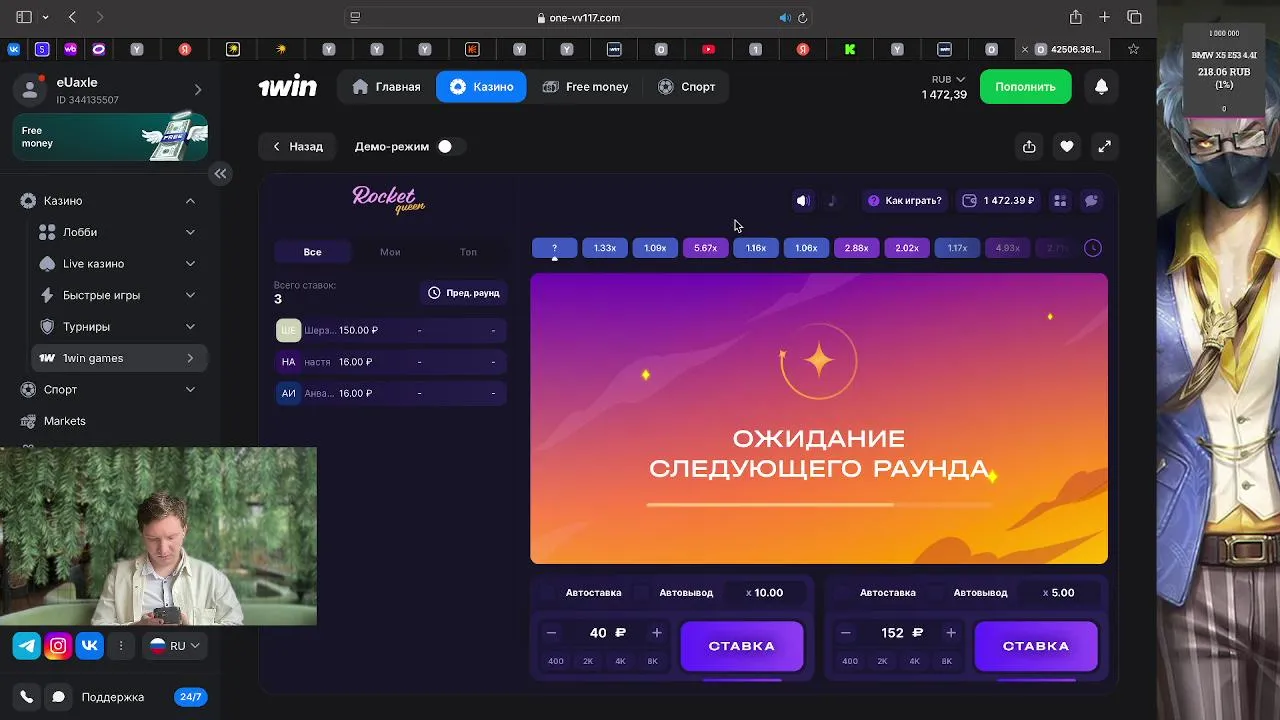Select the Все bets tab

click(313, 252)
